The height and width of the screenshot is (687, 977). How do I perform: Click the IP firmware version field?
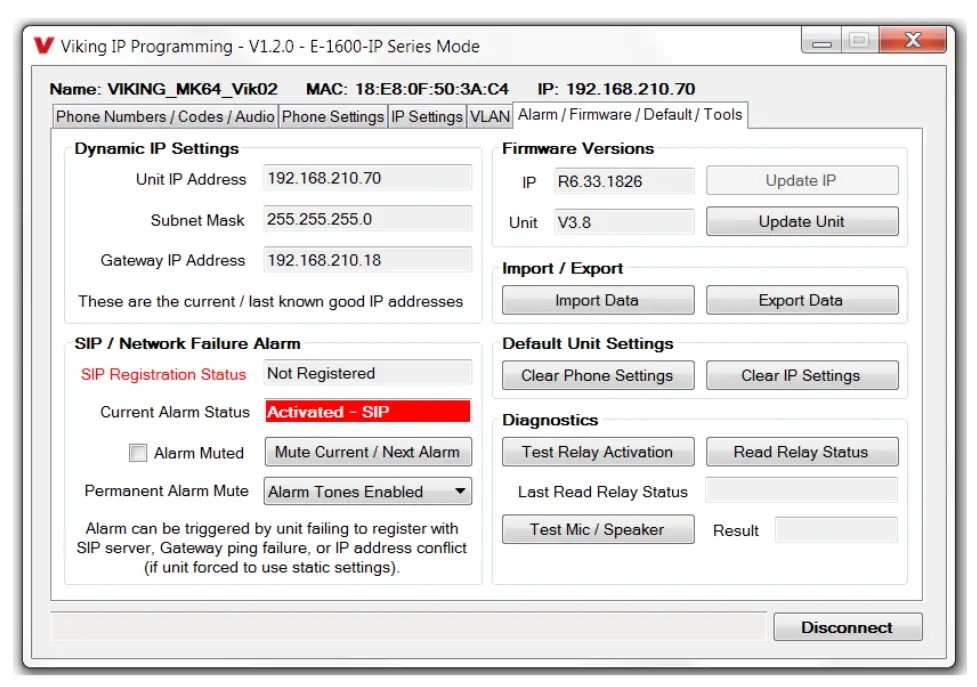click(624, 181)
